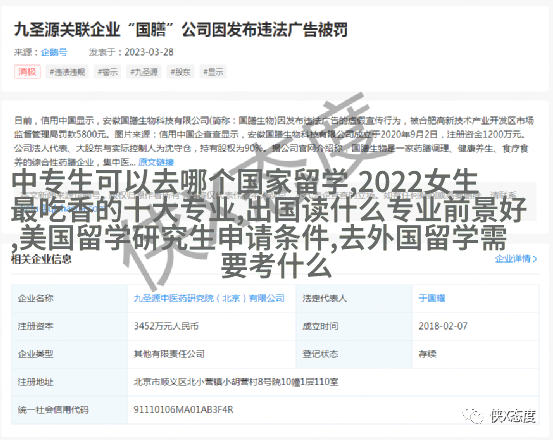Click the 其他有限责任公司 company type value
Screen dimensions: 553x440
click(x=169, y=354)
